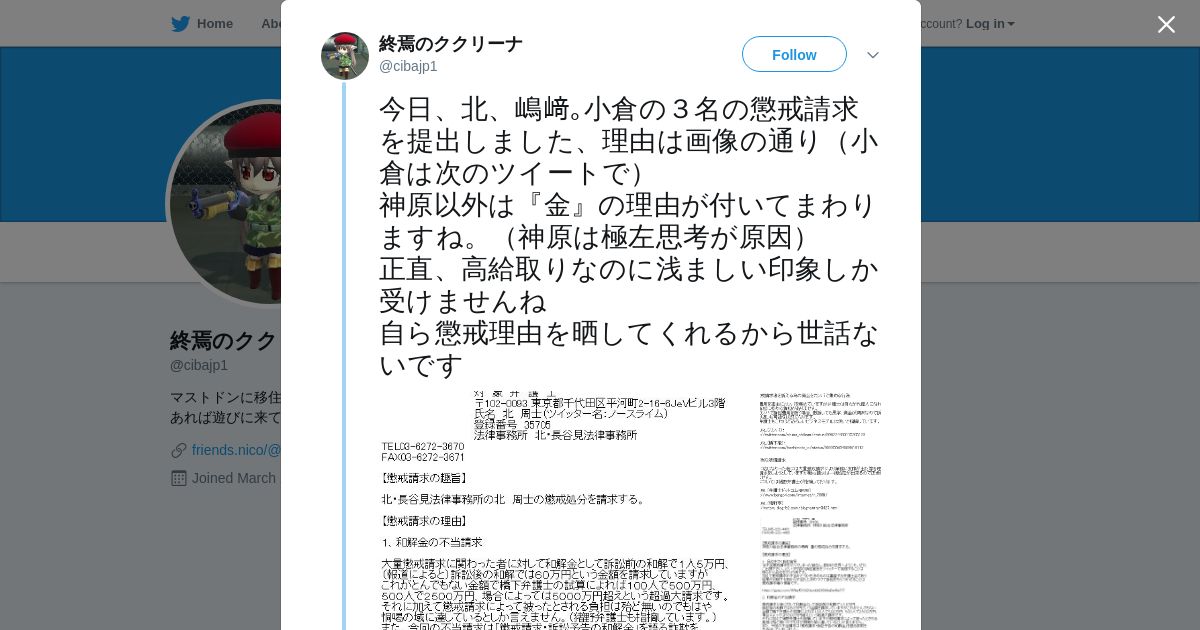Image resolution: width=1200 pixels, height=630 pixels.
Task: Open the friends.nico profile link
Action: 236,450
